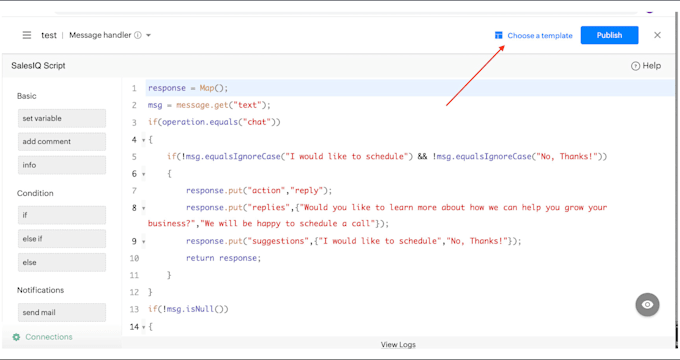This screenshot has height=360, width=680.
Task: Insert the send mail notification block
Action: (62, 312)
